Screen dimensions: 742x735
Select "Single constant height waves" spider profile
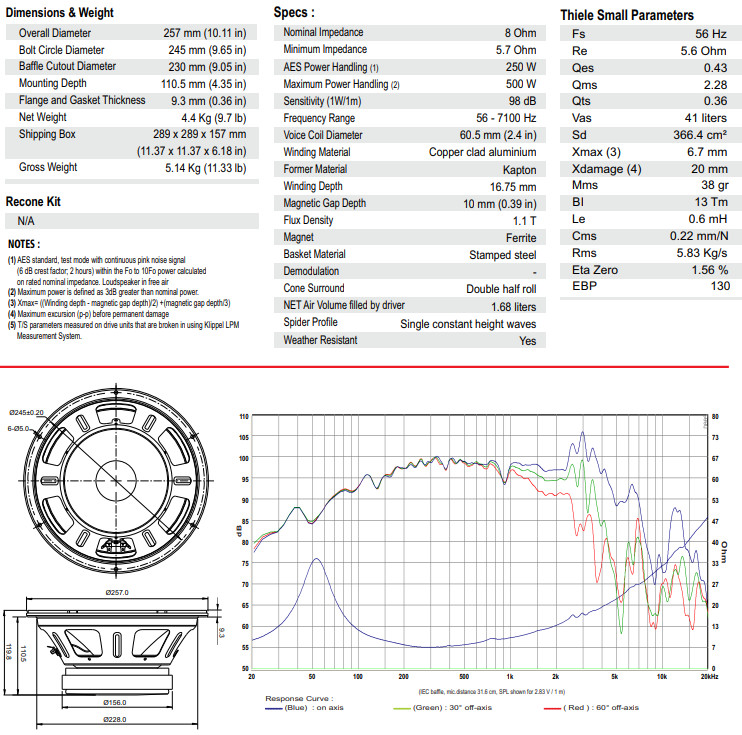point(468,325)
